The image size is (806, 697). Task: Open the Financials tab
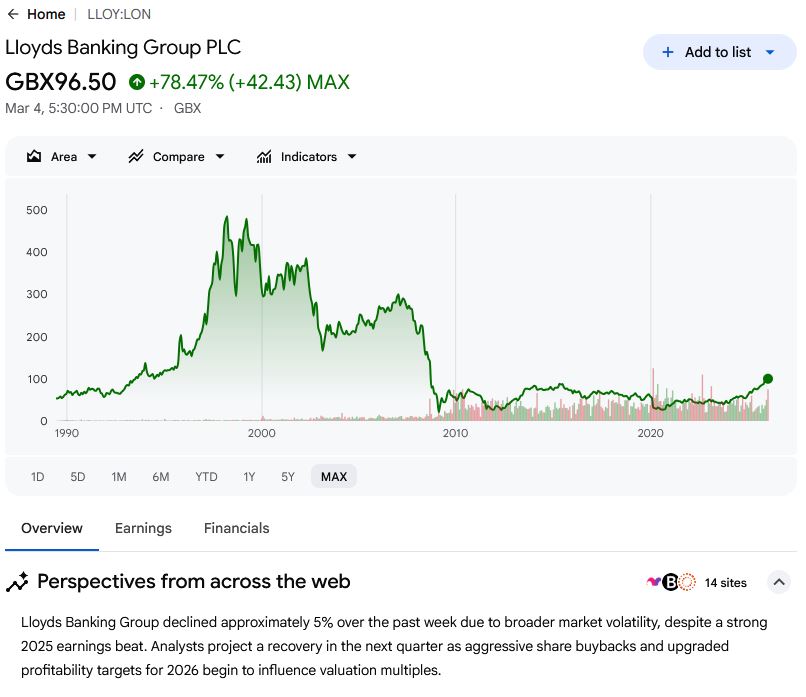pos(236,528)
